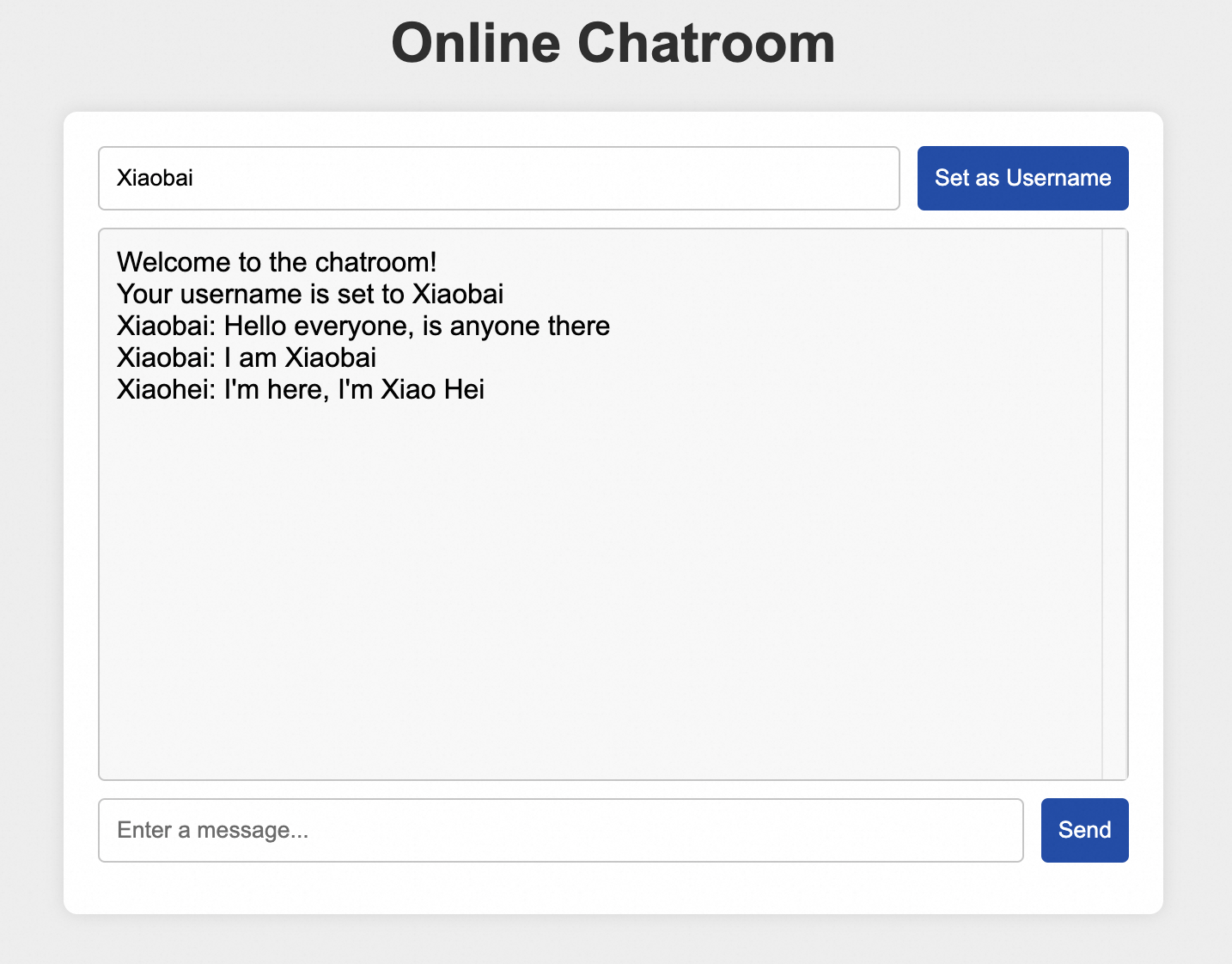Click the "Xiaobai: I am Xiaobai" message
The width and height of the screenshot is (1232, 964).
click(247, 357)
